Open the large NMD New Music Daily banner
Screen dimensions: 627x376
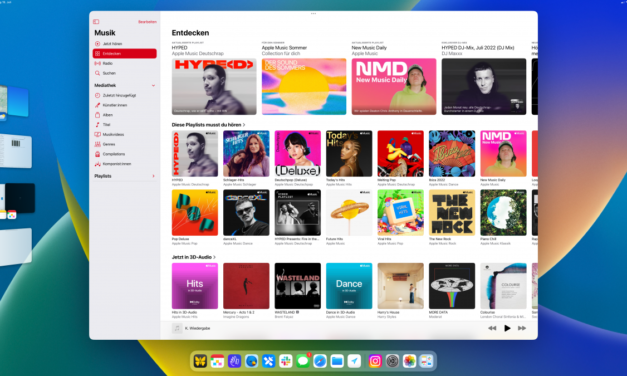click(394, 86)
